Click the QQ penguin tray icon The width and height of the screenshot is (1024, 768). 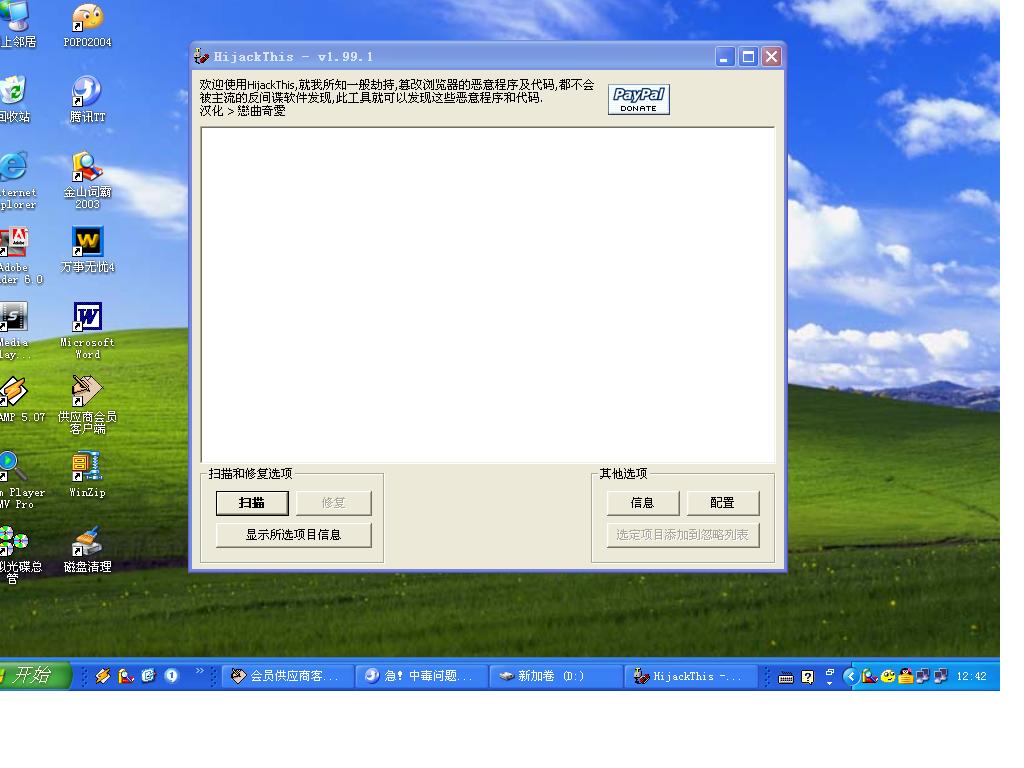[905, 677]
